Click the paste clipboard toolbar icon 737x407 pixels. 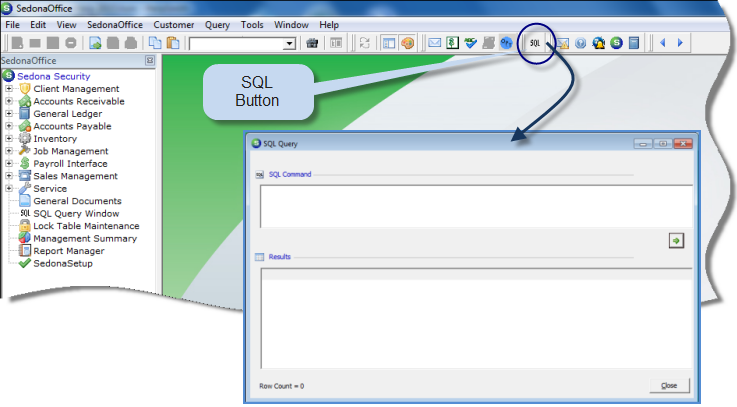(x=173, y=43)
